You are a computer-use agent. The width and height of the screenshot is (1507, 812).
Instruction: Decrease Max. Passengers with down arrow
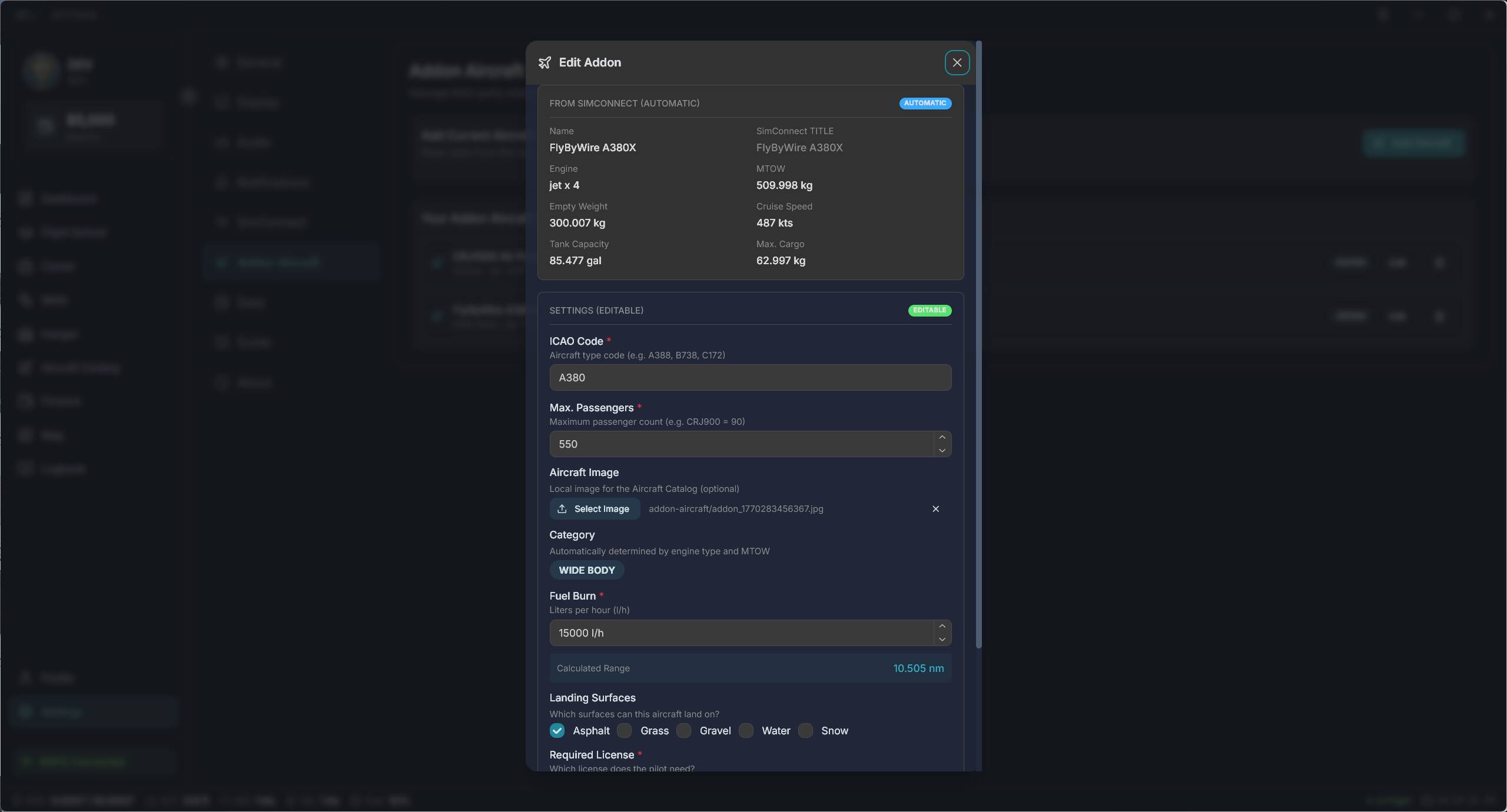[x=942, y=451]
